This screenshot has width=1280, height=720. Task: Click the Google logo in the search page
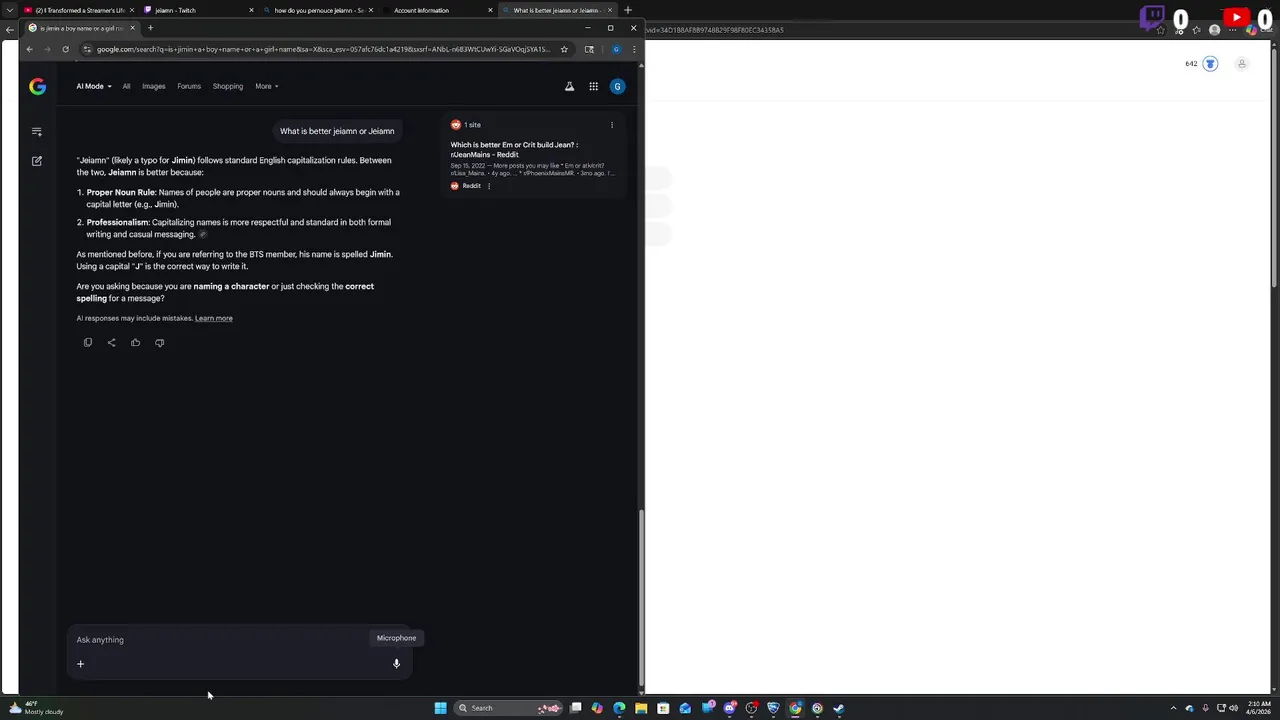tap(37, 86)
